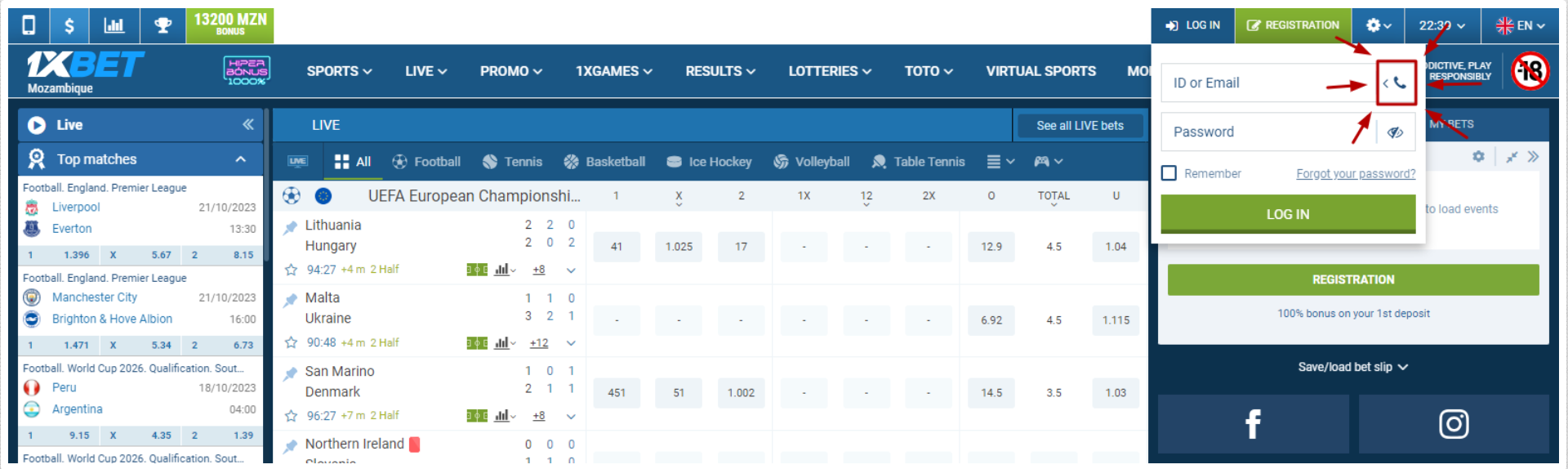The height and width of the screenshot is (469, 1568).
Task: Filter live events by Ice Hockey
Action: coord(709,162)
